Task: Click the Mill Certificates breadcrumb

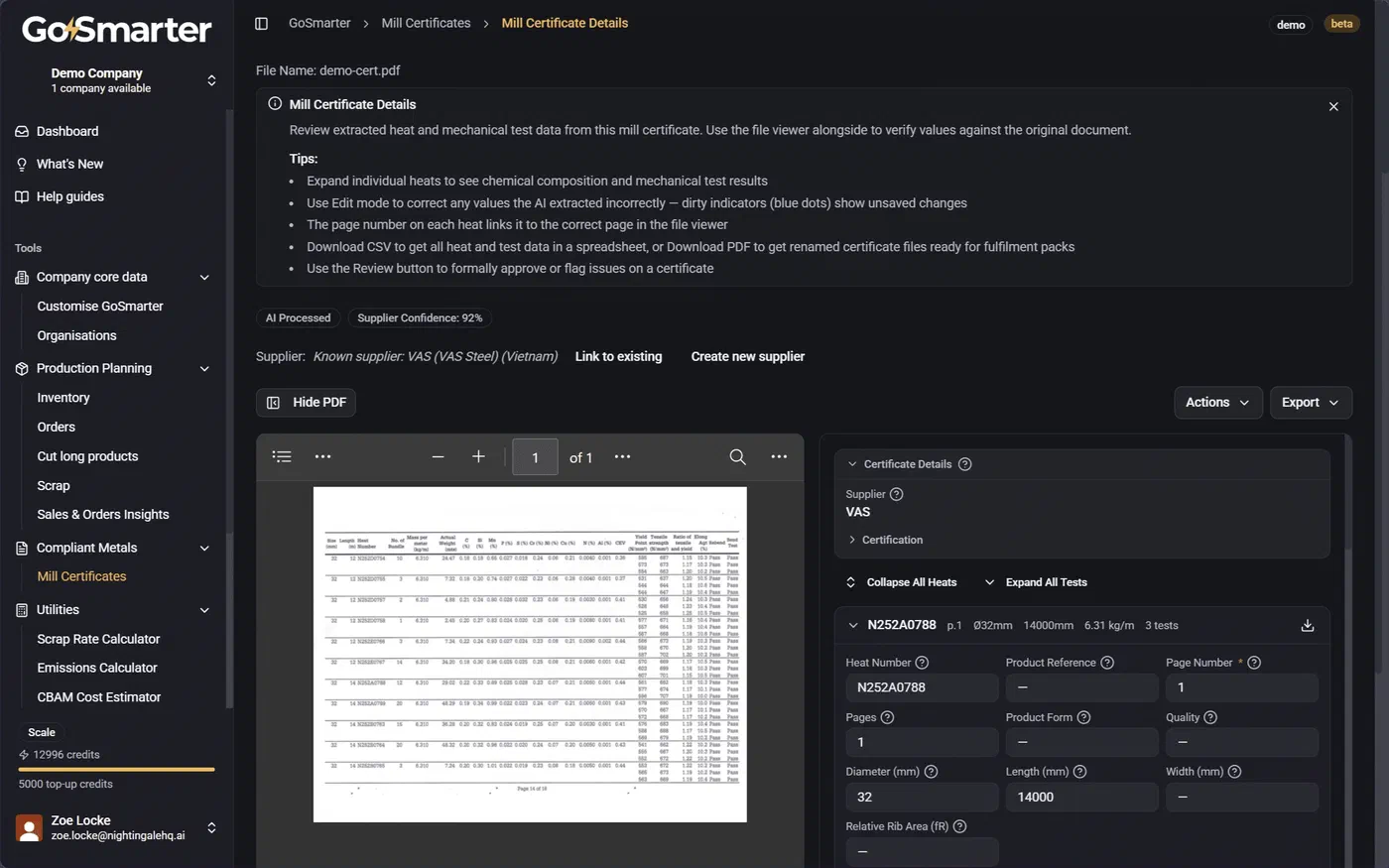Action: click(x=426, y=23)
